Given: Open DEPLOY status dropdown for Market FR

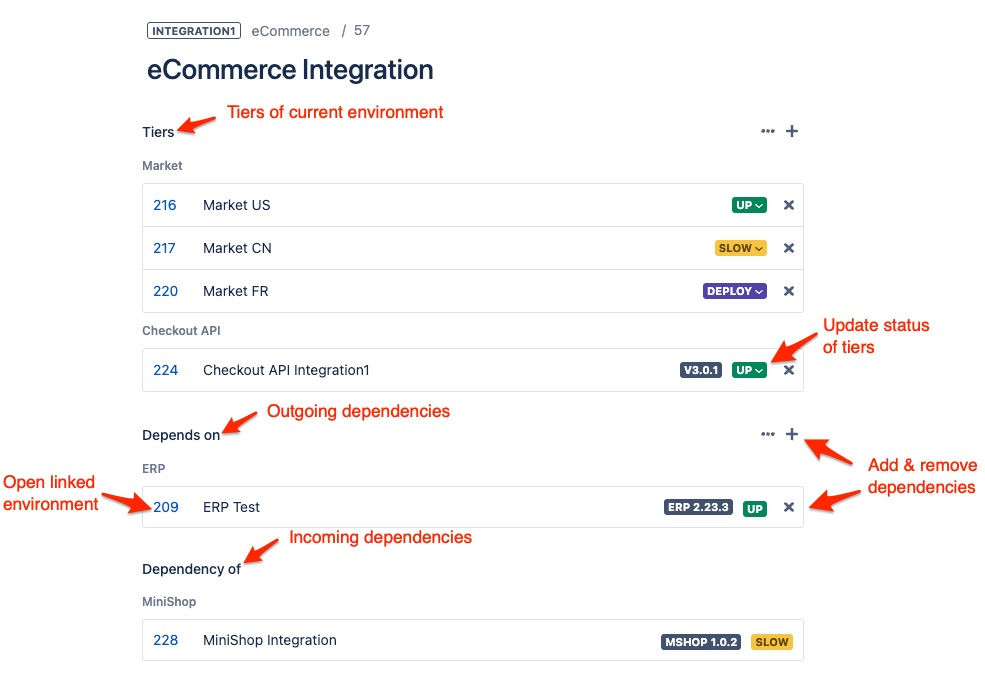Looking at the screenshot, I should 735,291.
